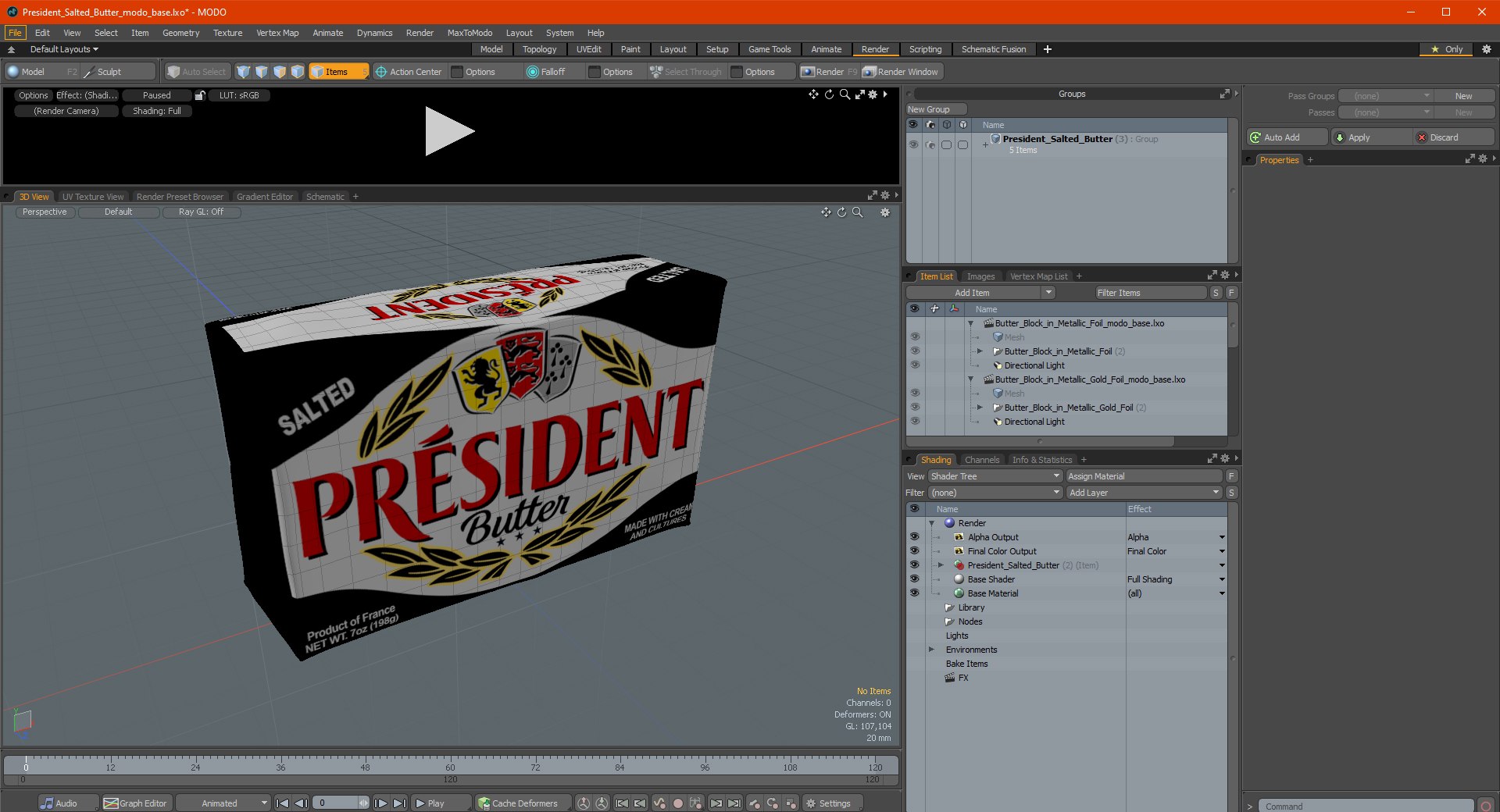
Task: Click 3D viewport zoom magnifier icon
Action: pos(857,212)
